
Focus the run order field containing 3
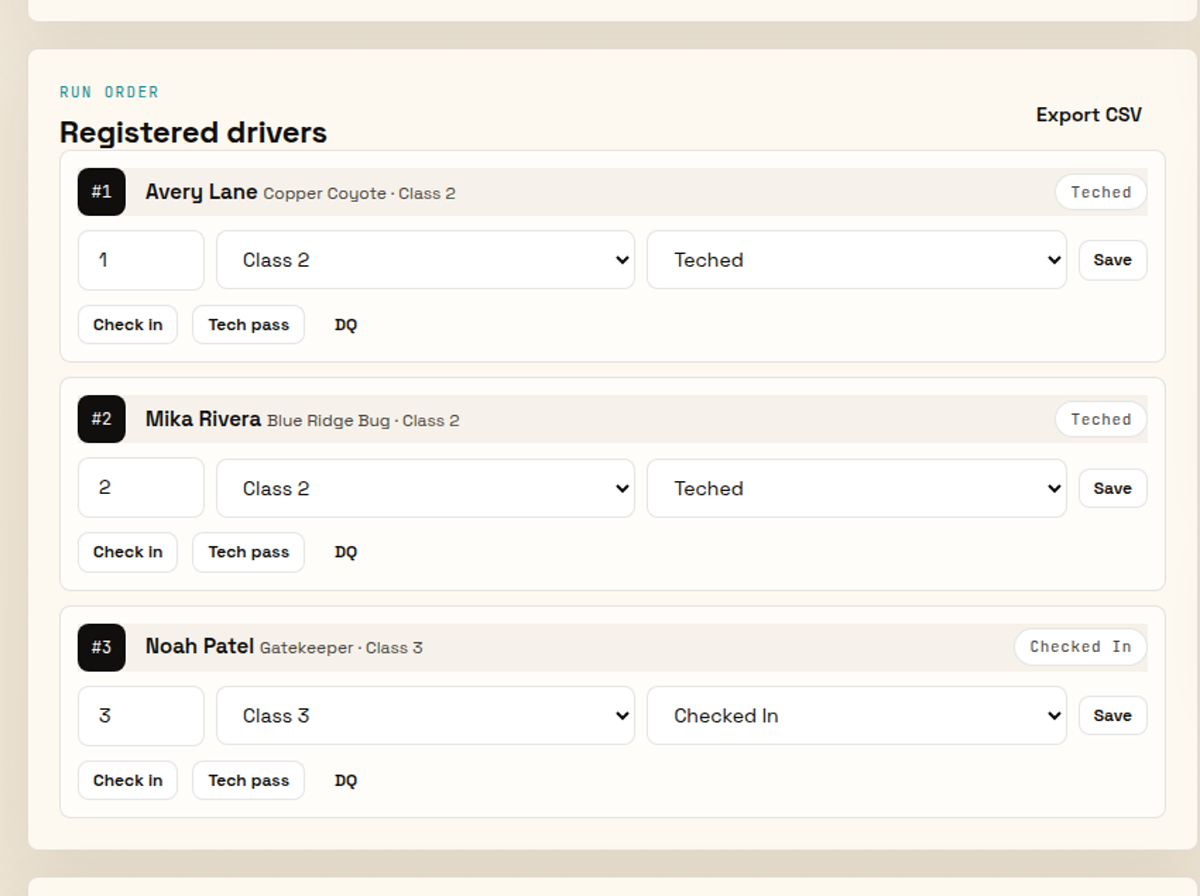click(141, 716)
